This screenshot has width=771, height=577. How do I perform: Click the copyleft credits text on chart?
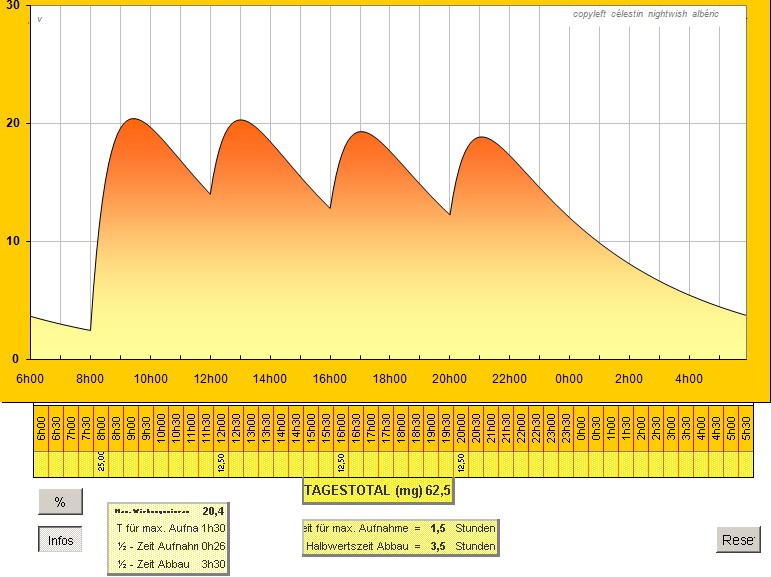pyautogui.click(x=645, y=14)
